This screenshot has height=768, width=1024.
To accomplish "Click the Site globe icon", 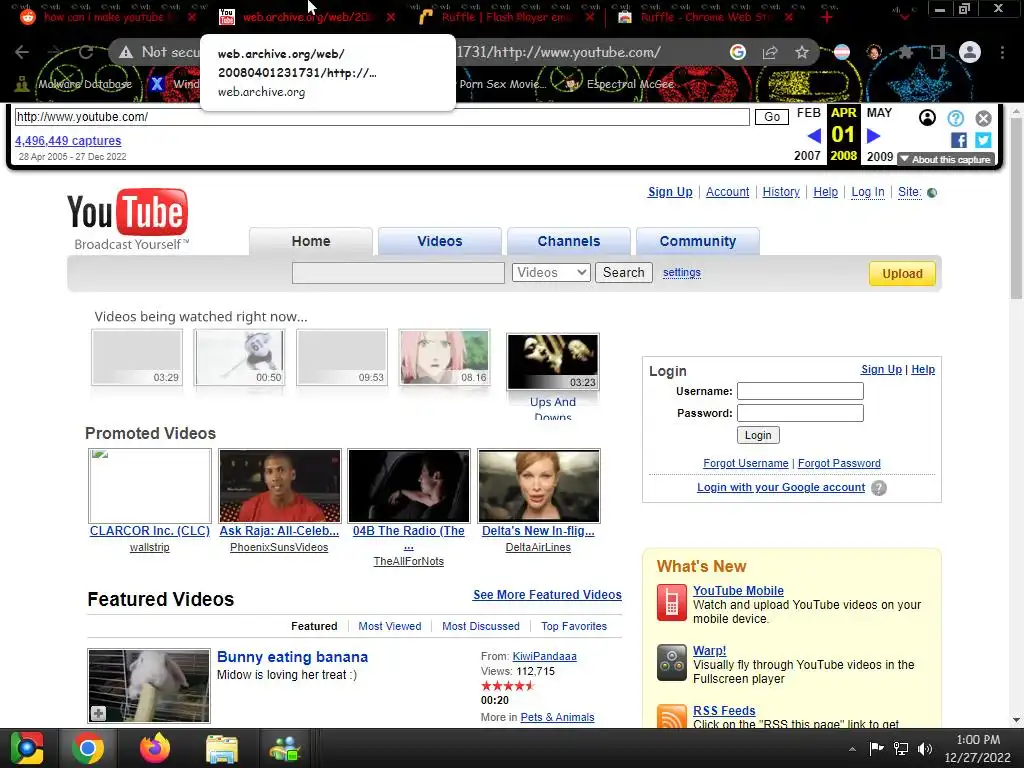I will (932, 193).
